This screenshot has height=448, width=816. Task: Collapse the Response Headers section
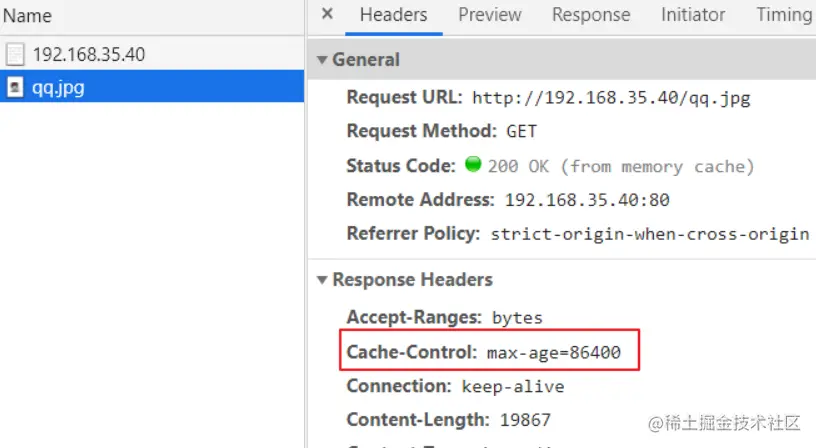[x=322, y=280]
